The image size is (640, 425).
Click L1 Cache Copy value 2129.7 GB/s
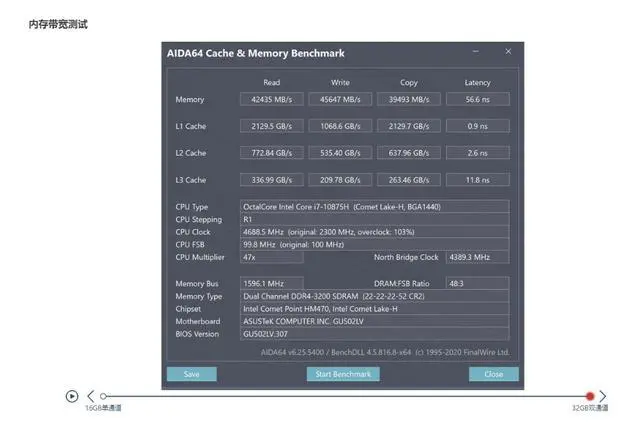coord(409,126)
